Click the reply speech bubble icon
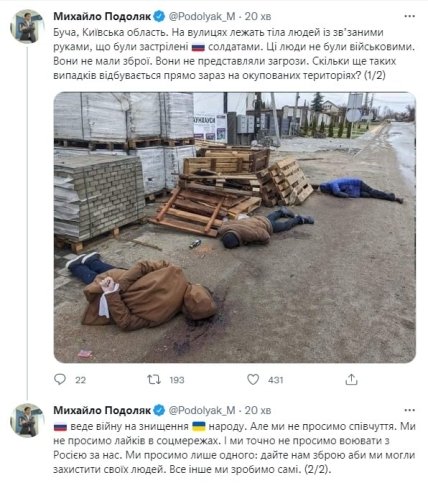428x483 pixels. 60,379
